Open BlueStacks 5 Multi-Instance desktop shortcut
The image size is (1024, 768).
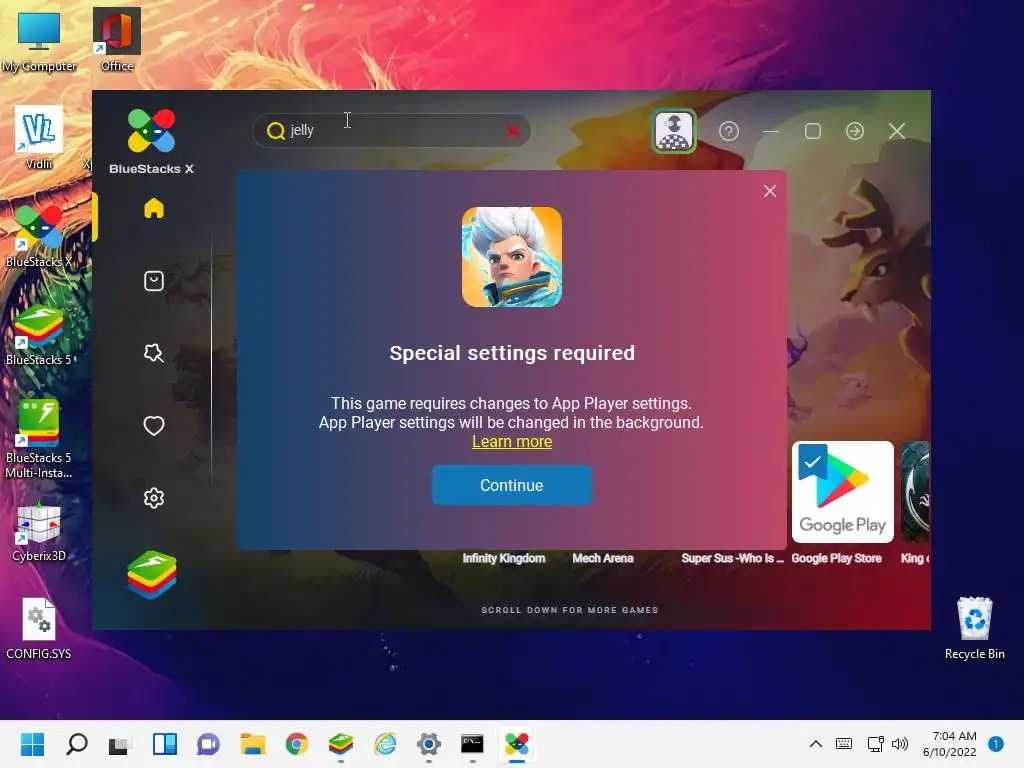pyautogui.click(x=39, y=439)
